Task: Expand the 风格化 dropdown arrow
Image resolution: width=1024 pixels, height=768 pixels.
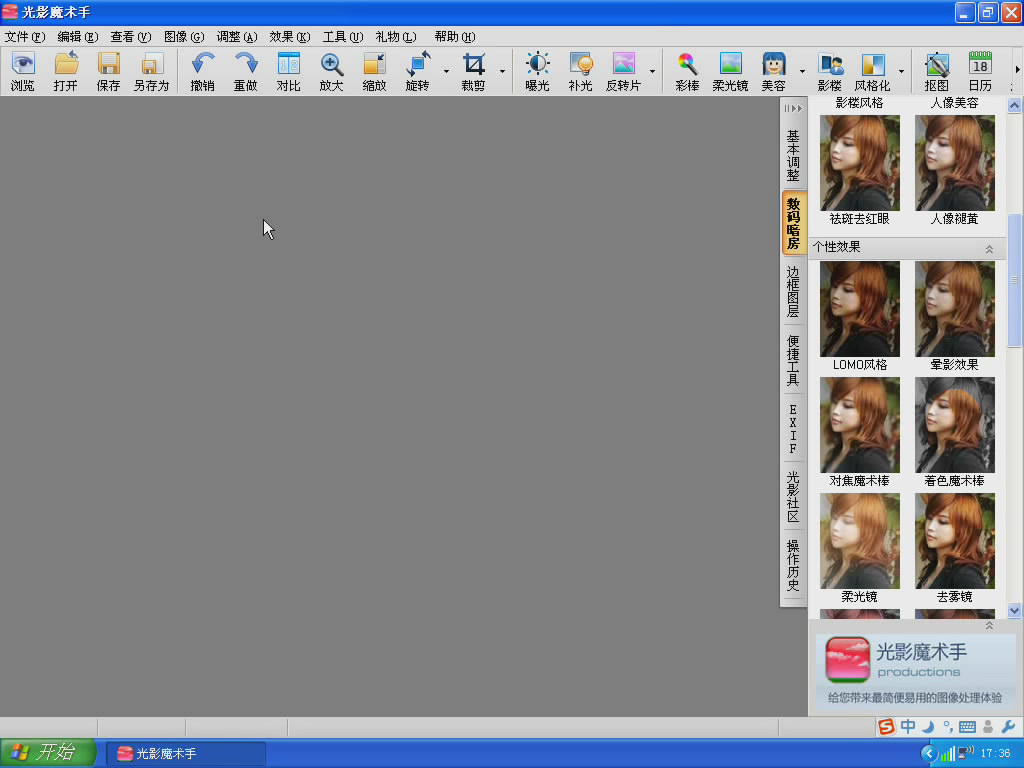Action: [901, 71]
